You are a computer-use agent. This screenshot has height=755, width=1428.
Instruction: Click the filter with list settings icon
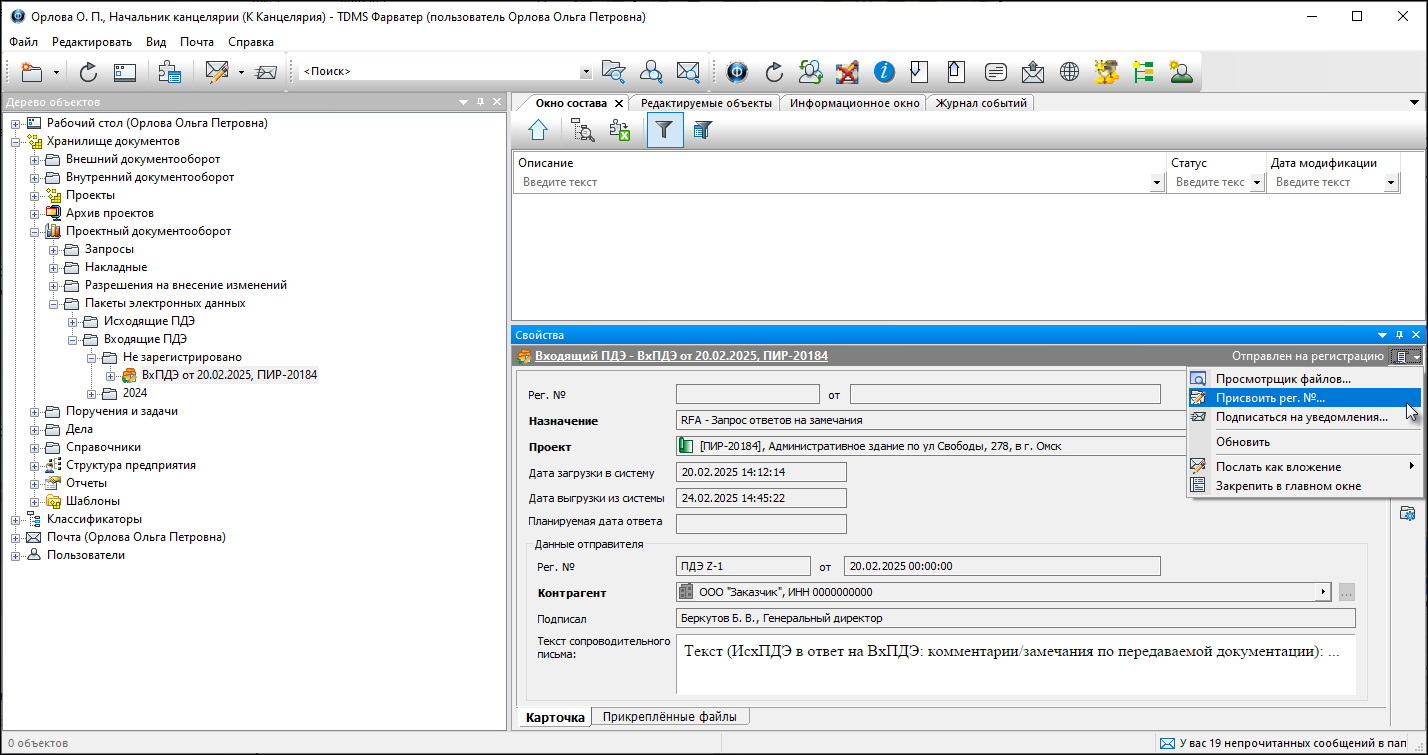click(702, 130)
